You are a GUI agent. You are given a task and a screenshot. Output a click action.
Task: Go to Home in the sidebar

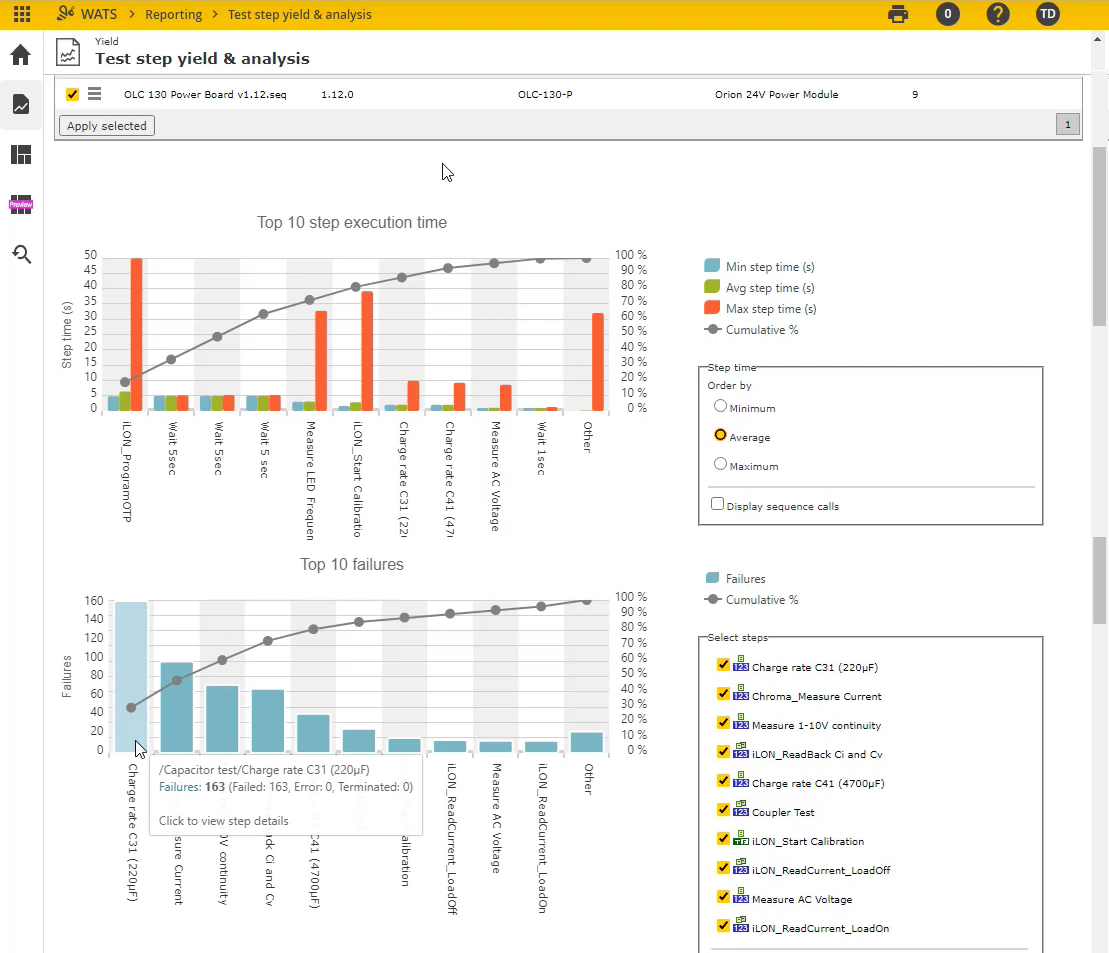(21, 54)
